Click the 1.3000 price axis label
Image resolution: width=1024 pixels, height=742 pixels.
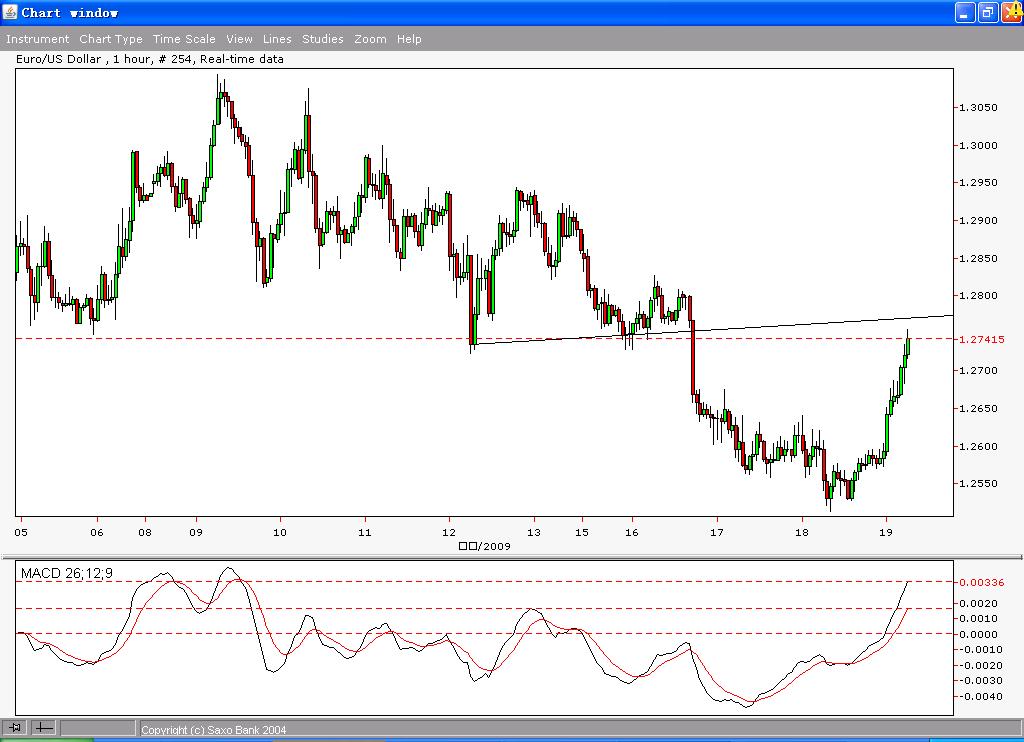(978, 145)
